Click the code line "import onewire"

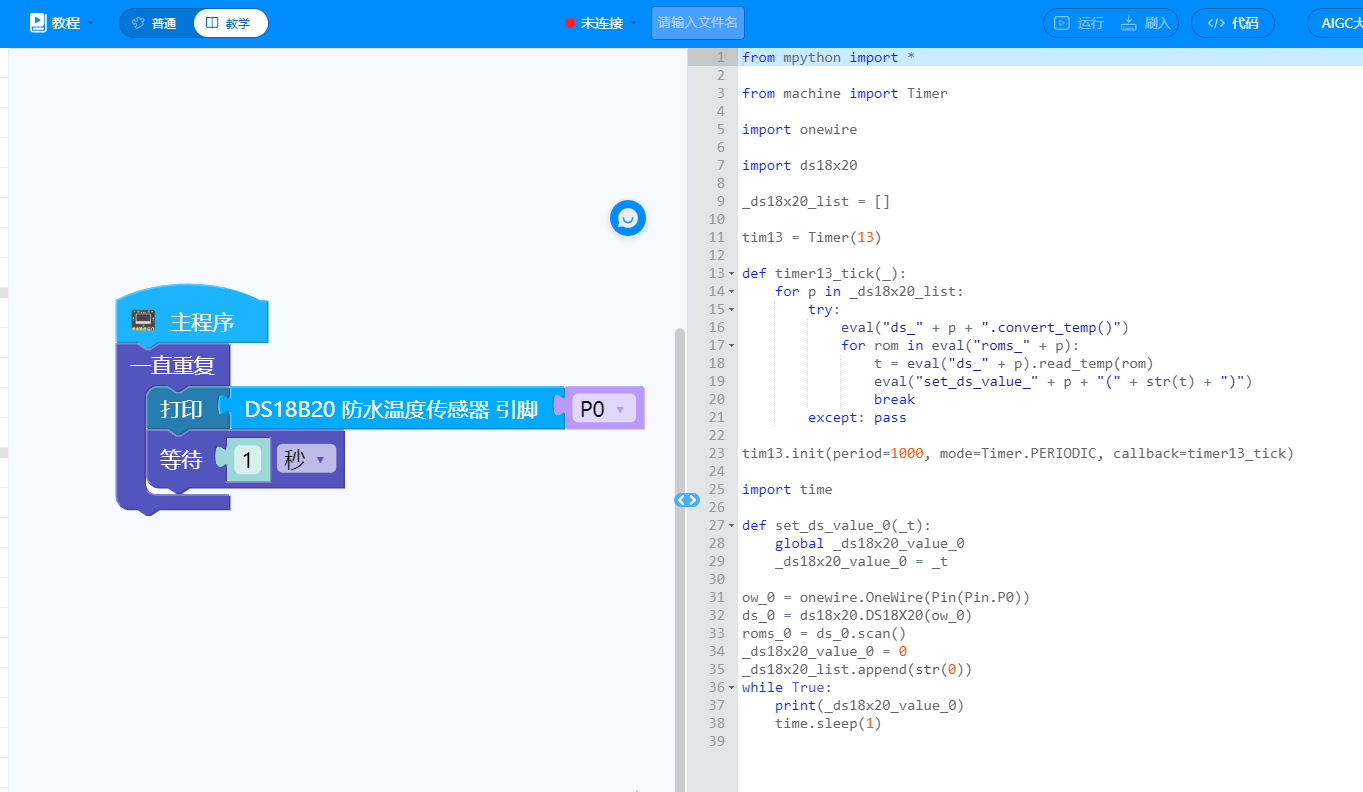(x=800, y=130)
